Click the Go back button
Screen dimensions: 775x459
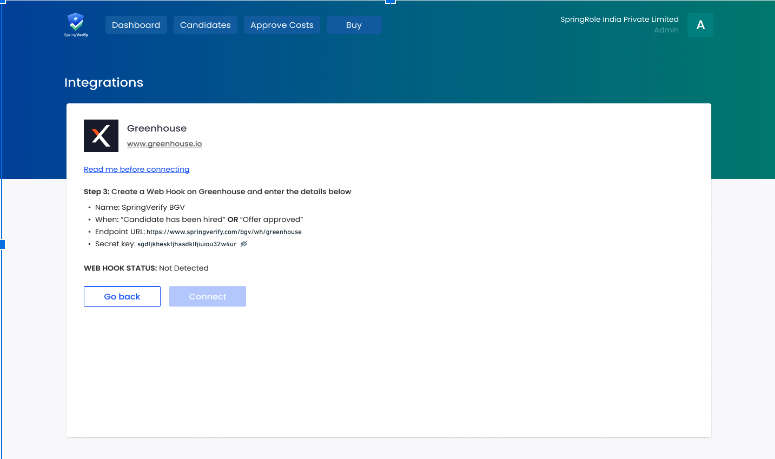[122, 296]
